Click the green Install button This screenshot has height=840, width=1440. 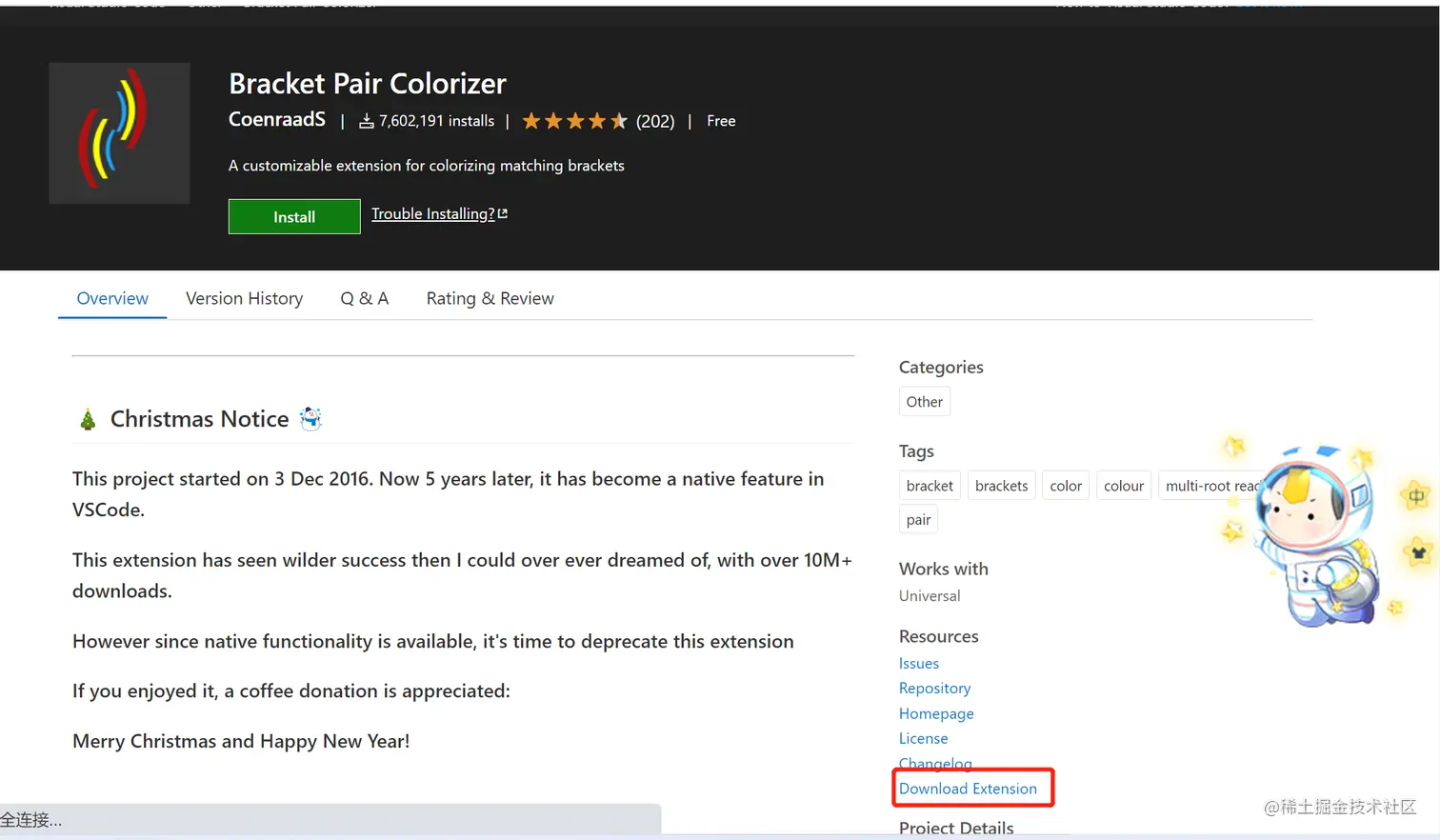click(x=294, y=216)
